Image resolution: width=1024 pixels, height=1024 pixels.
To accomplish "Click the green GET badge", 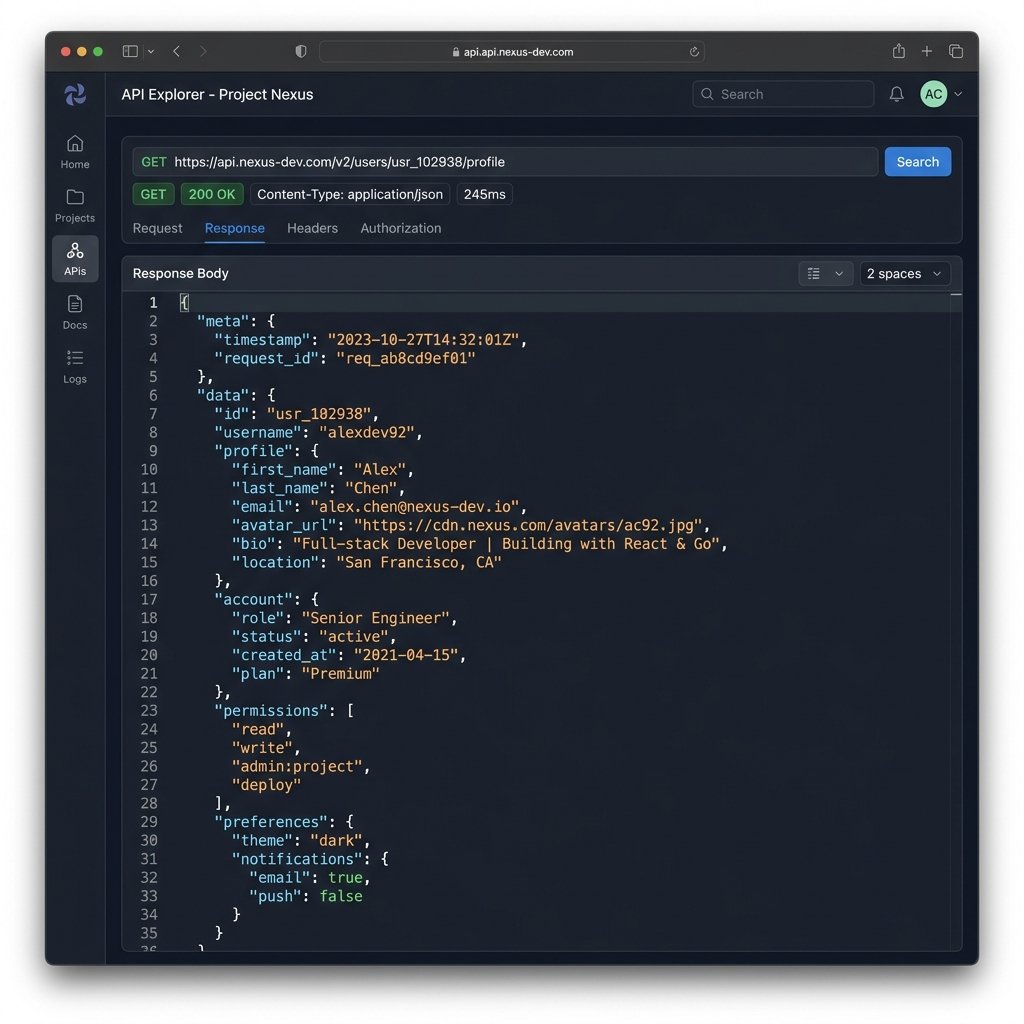I will (153, 194).
